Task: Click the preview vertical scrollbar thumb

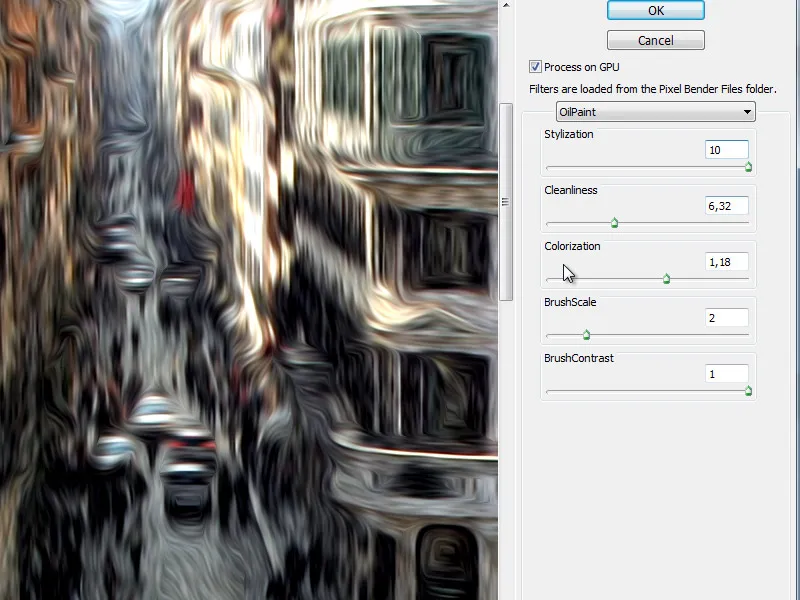Action: tap(506, 202)
